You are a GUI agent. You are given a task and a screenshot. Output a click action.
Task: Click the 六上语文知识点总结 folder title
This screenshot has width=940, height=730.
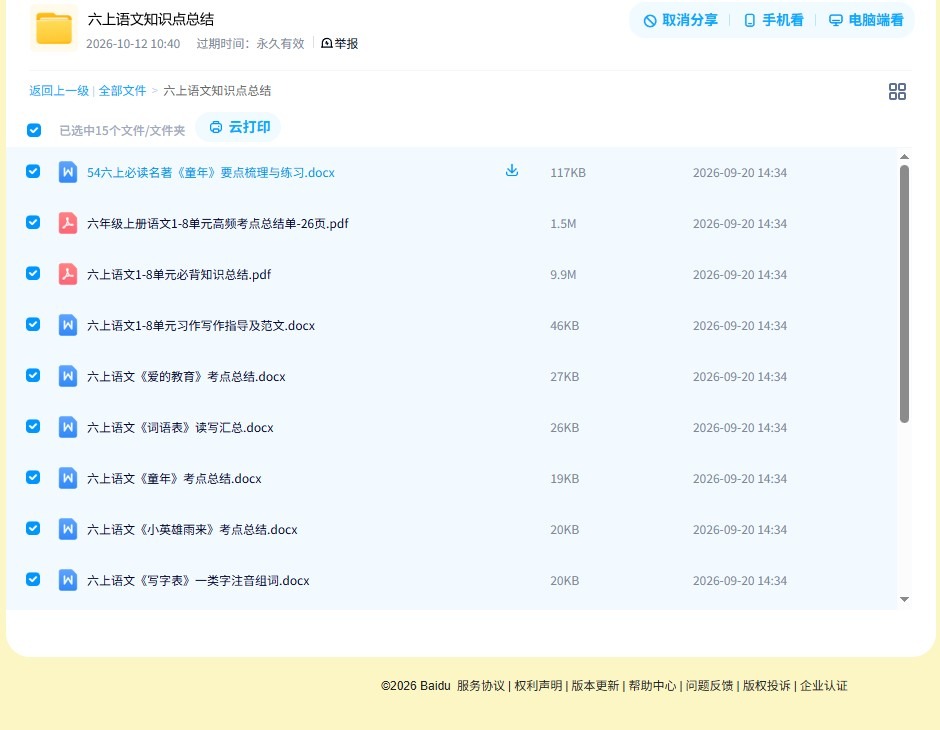click(150, 19)
